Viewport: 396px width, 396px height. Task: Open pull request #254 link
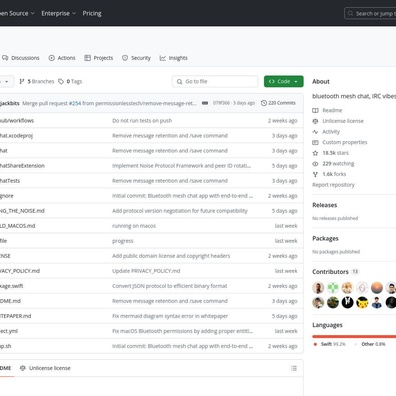point(75,103)
